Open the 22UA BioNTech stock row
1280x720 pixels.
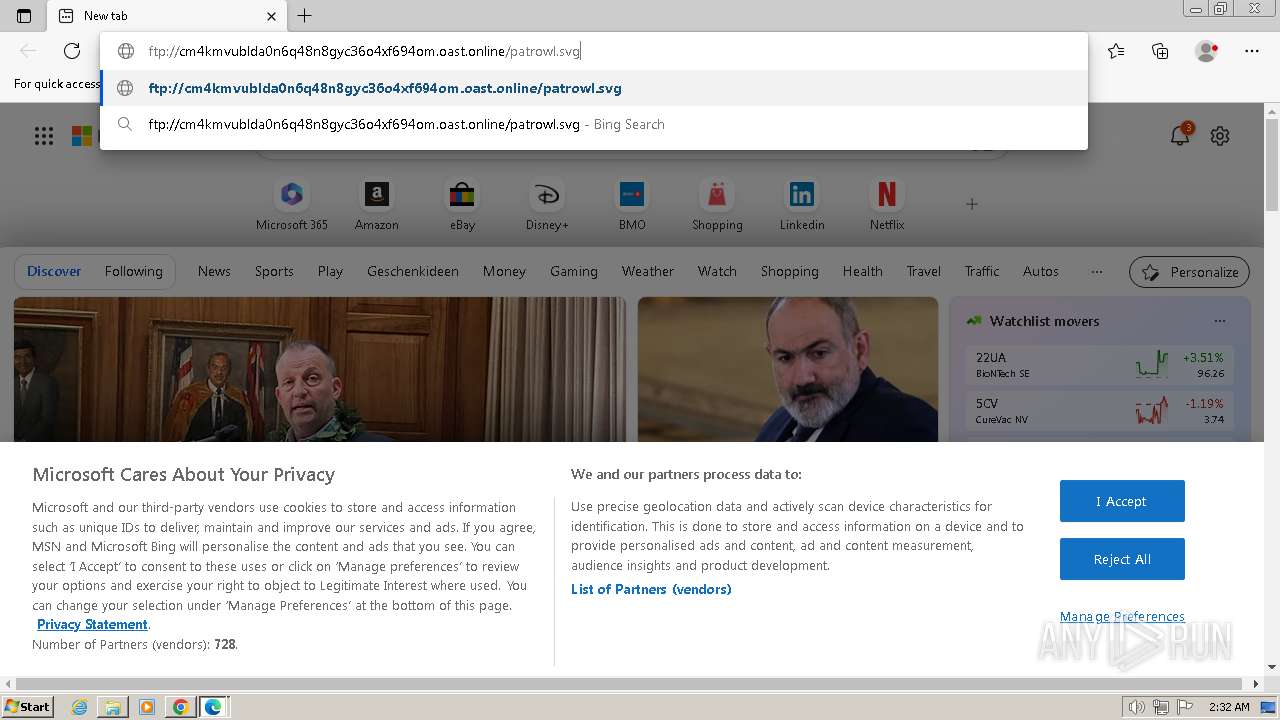[x=1100, y=365]
